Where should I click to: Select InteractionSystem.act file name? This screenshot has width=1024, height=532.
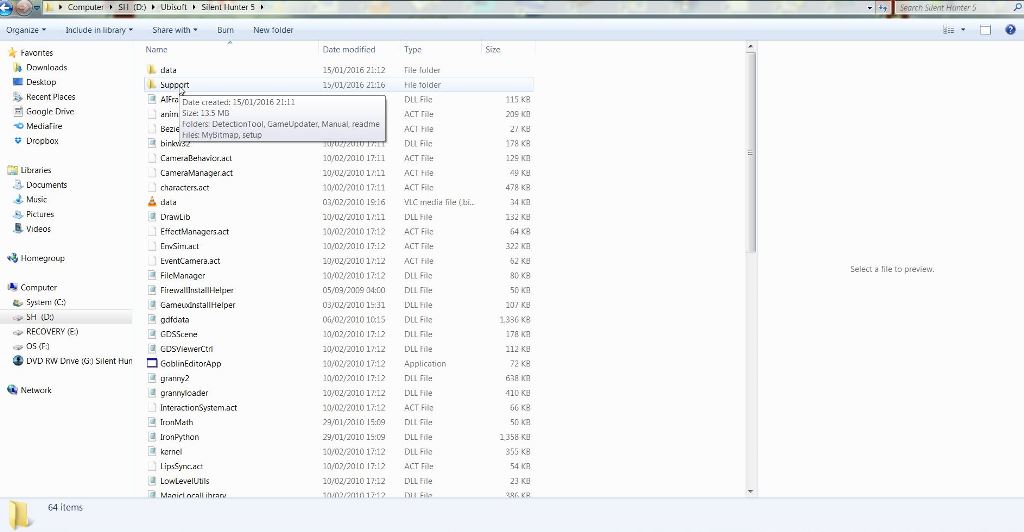[x=199, y=407]
